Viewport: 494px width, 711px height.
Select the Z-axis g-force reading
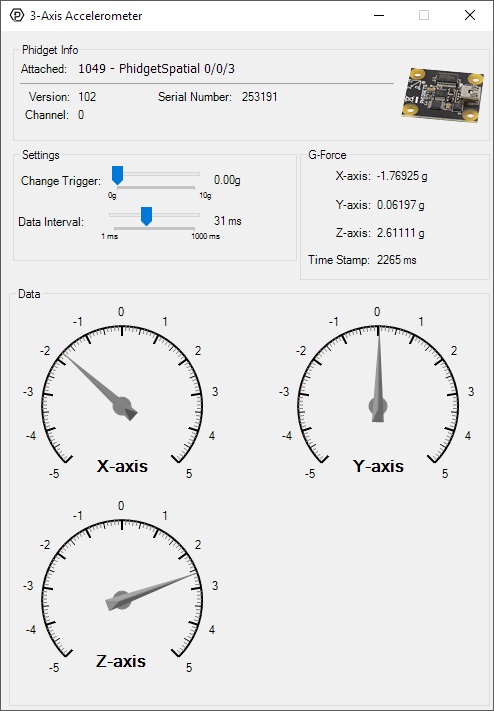[x=401, y=233]
